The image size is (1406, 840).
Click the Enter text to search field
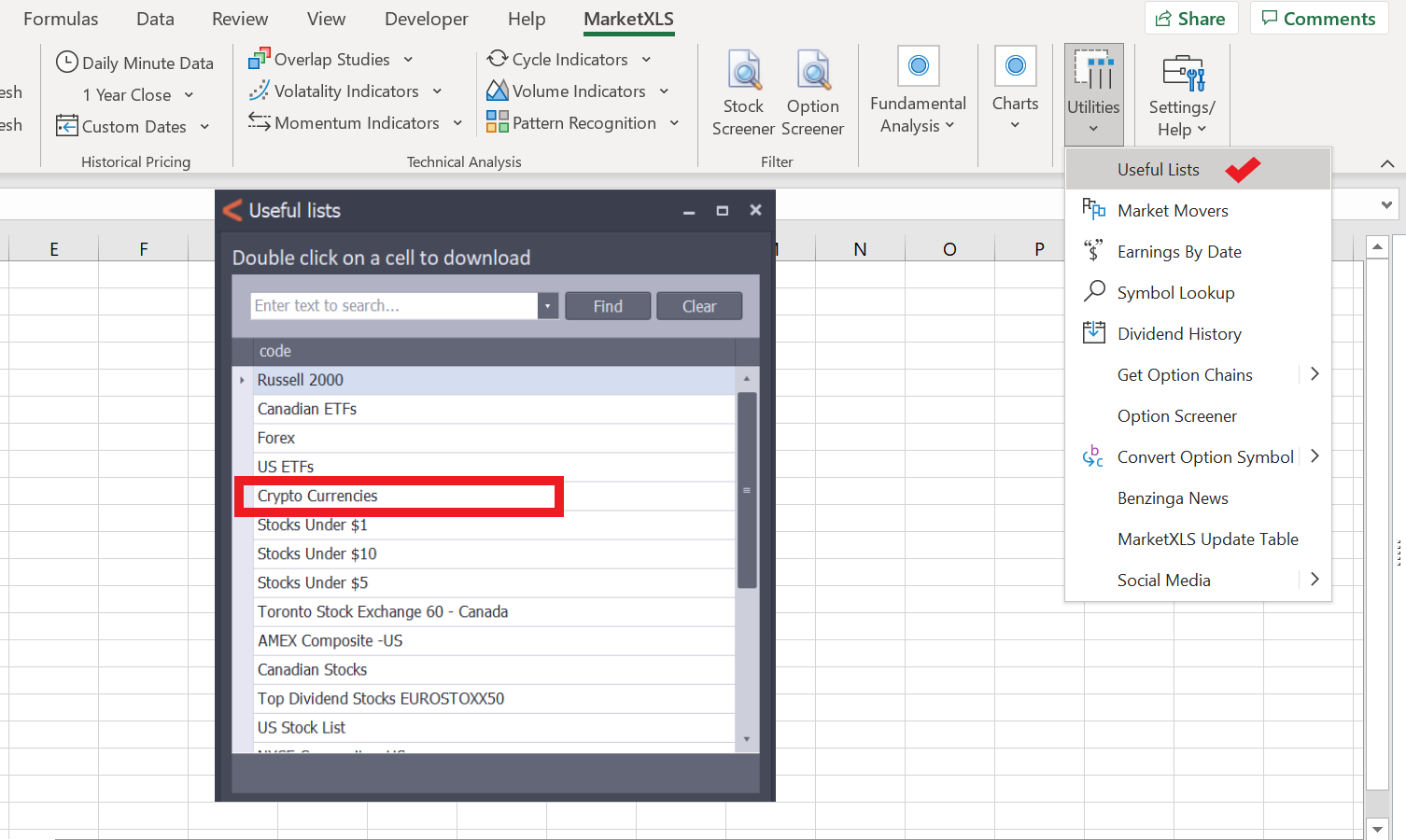(x=394, y=306)
